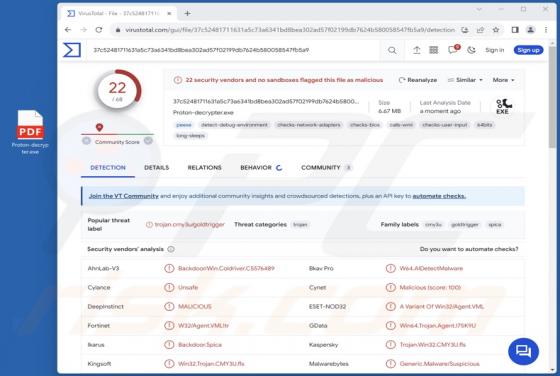Click the file hash search field
The image size is (560, 376).
(x=236, y=50)
